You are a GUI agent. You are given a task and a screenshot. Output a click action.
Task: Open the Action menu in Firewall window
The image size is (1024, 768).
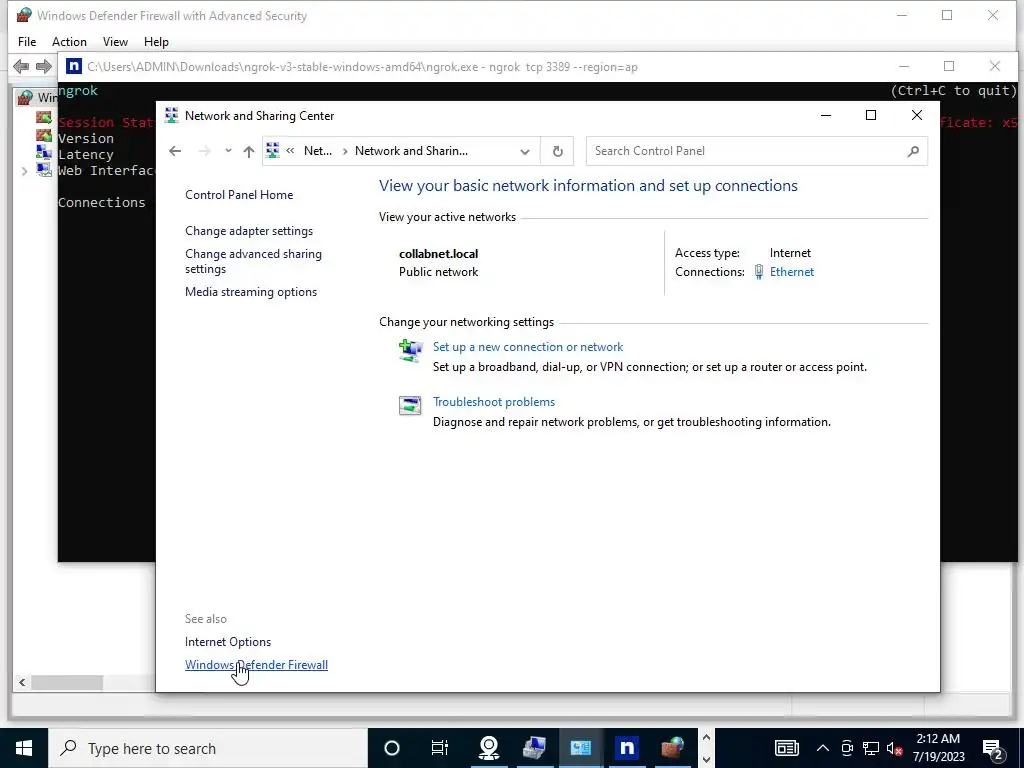pos(69,42)
